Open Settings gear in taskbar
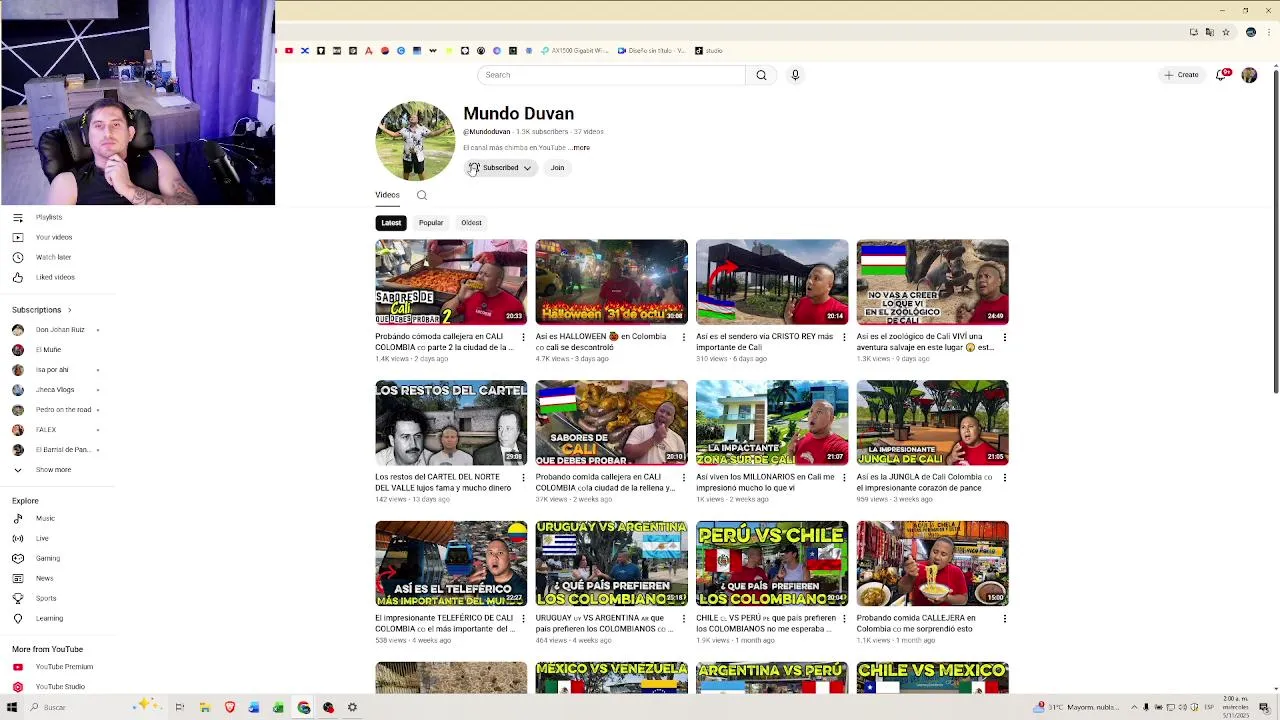The width and height of the screenshot is (1280, 720). pyautogui.click(x=352, y=707)
